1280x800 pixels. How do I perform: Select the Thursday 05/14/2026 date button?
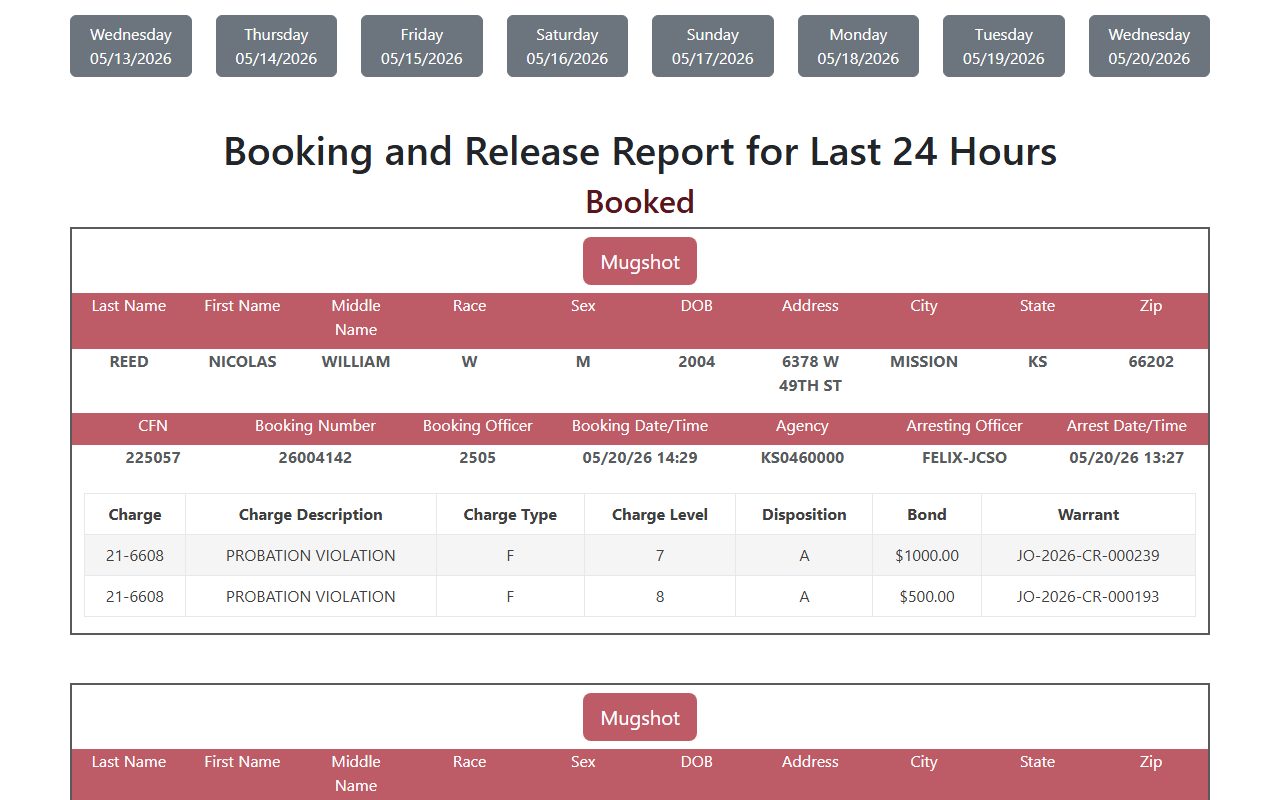point(276,46)
